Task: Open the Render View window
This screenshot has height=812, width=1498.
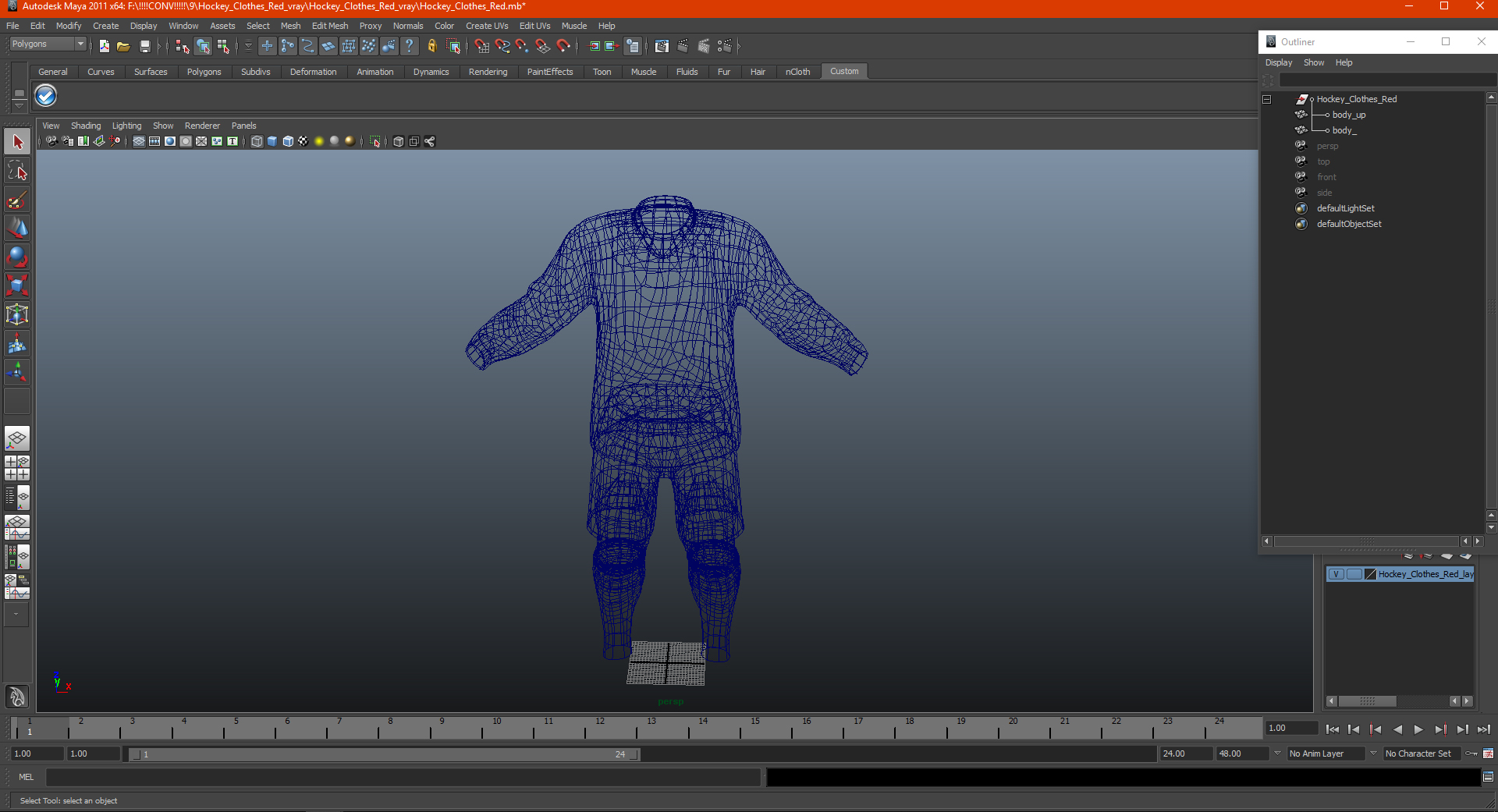Action: [662, 47]
